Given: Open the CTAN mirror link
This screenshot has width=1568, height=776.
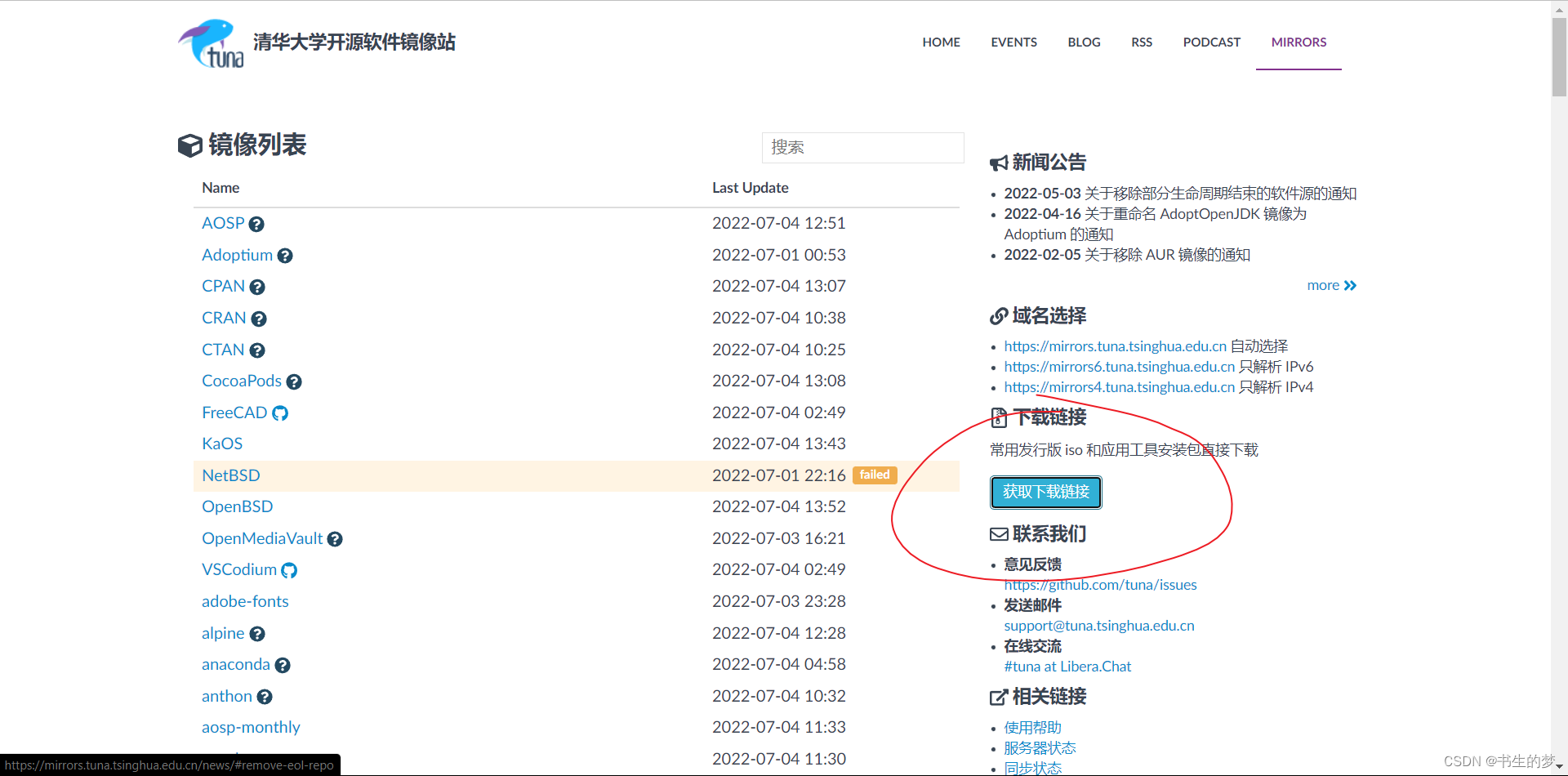Looking at the screenshot, I should tap(223, 350).
